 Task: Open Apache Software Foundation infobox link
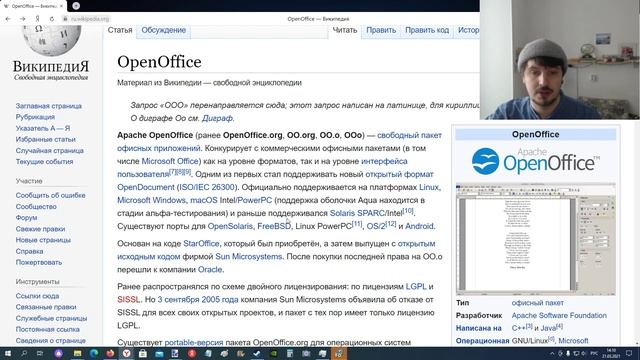click(x=559, y=316)
